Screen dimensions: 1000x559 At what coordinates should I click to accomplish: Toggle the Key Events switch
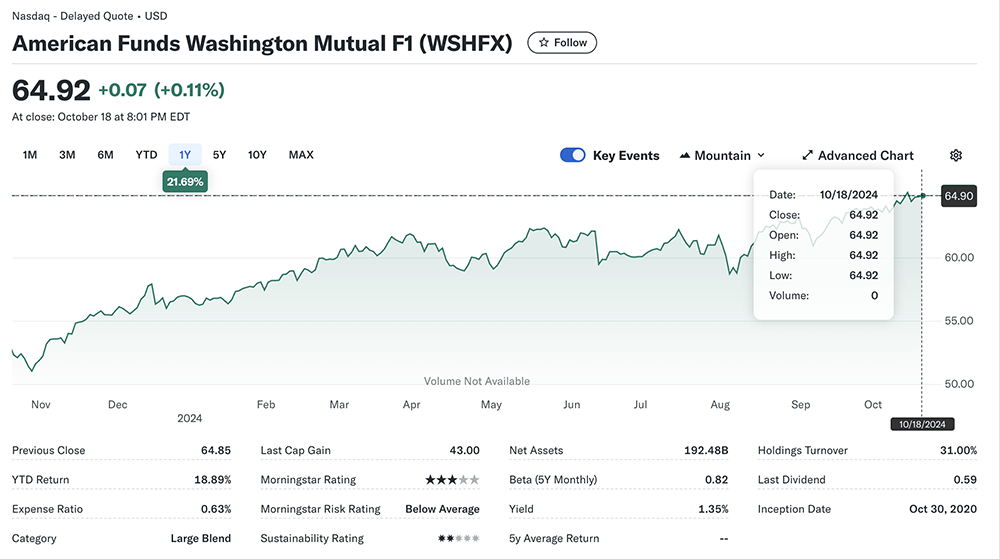pyautogui.click(x=573, y=155)
